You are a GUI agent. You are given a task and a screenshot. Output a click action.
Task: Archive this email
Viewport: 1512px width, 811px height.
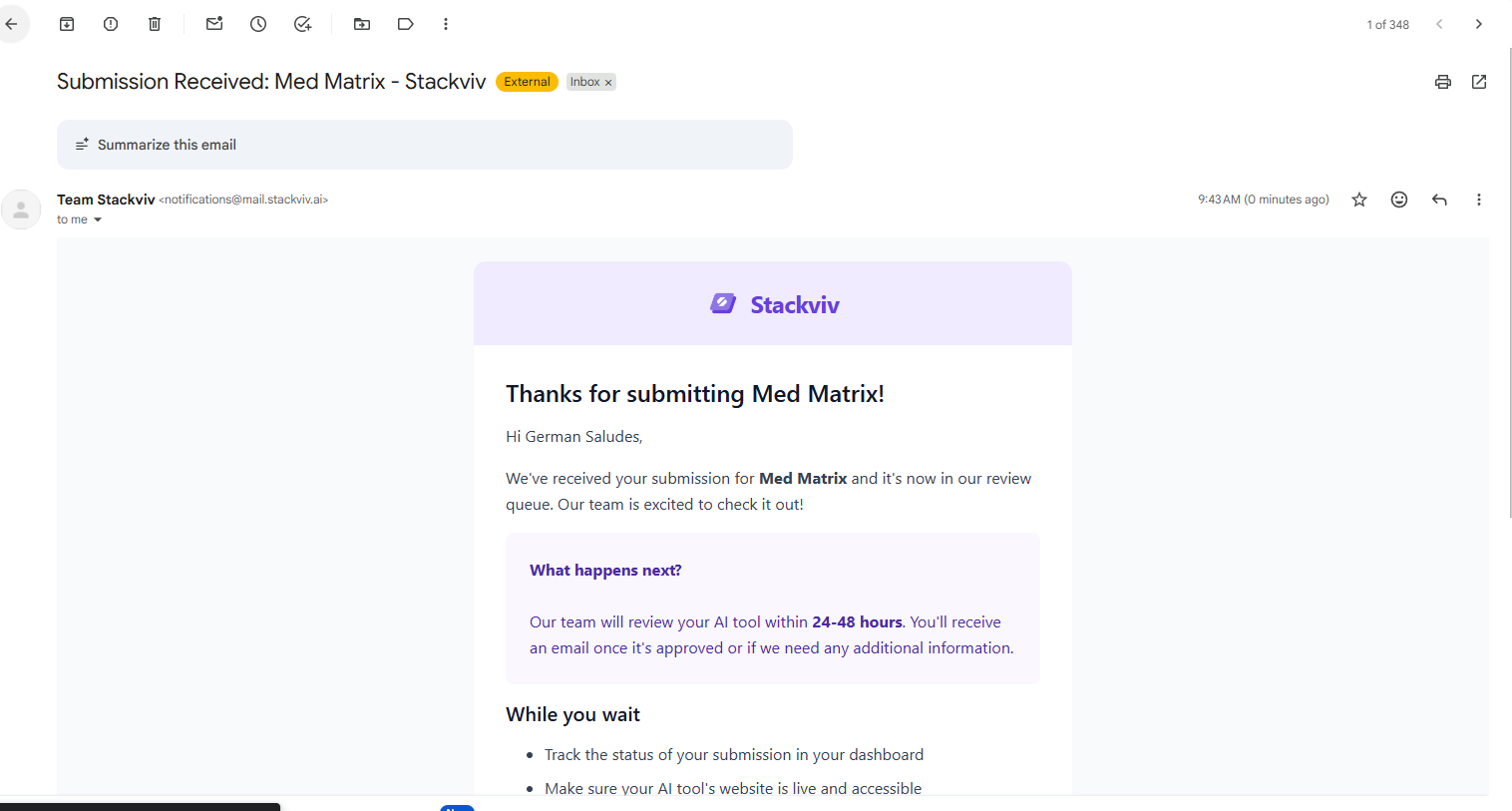(x=67, y=24)
